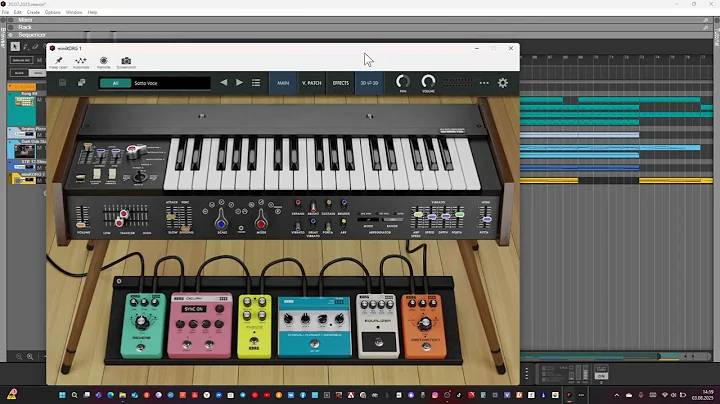The height and width of the screenshot is (404, 720).
Task: Open the Options menu
Action: coord(52,12)
